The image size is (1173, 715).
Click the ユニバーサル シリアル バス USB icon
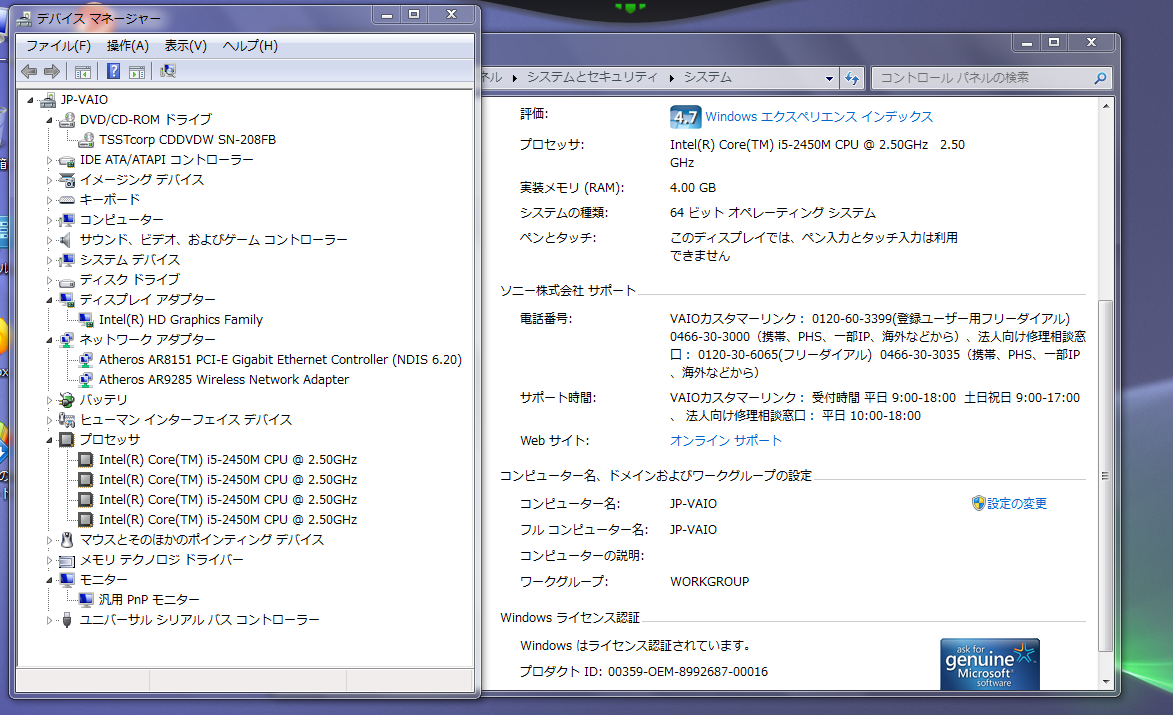click(x=67, y=619)
